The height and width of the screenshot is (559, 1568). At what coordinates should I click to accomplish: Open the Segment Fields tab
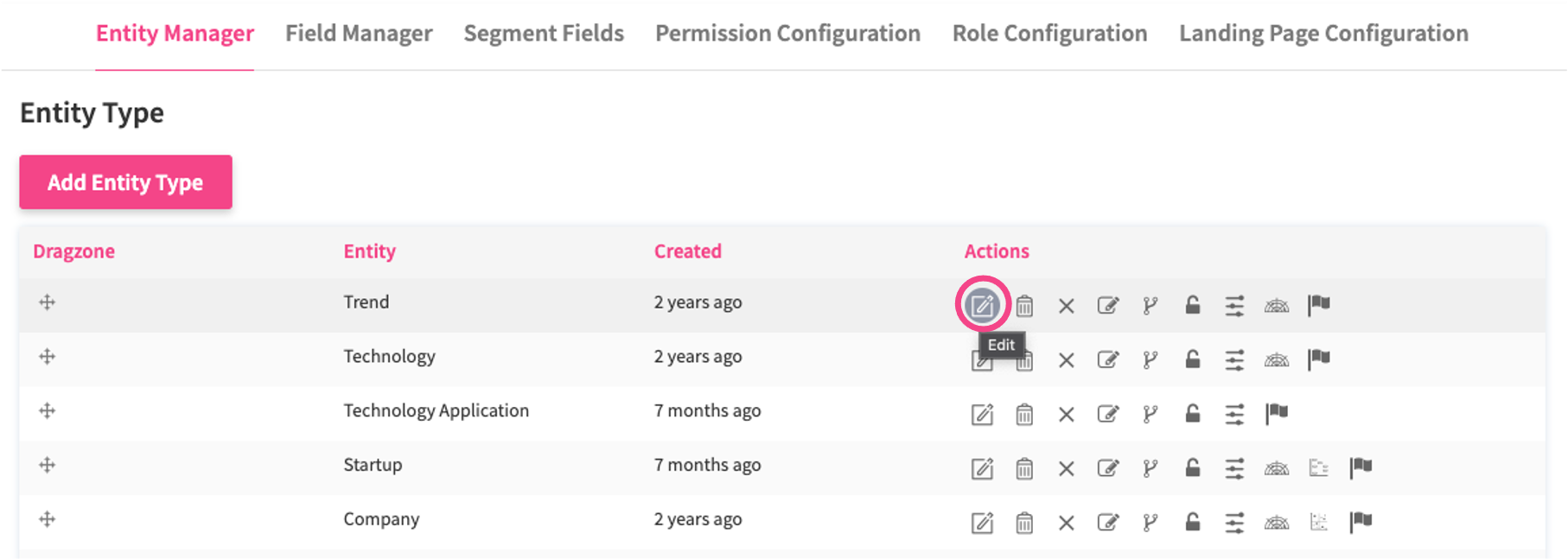pos(544,34)
